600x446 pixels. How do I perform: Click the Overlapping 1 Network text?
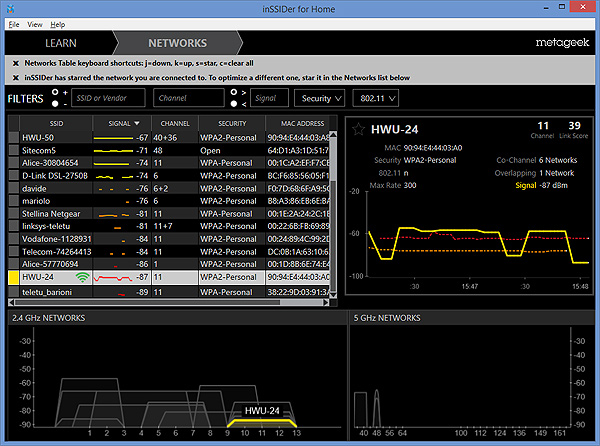pos(534,173)
